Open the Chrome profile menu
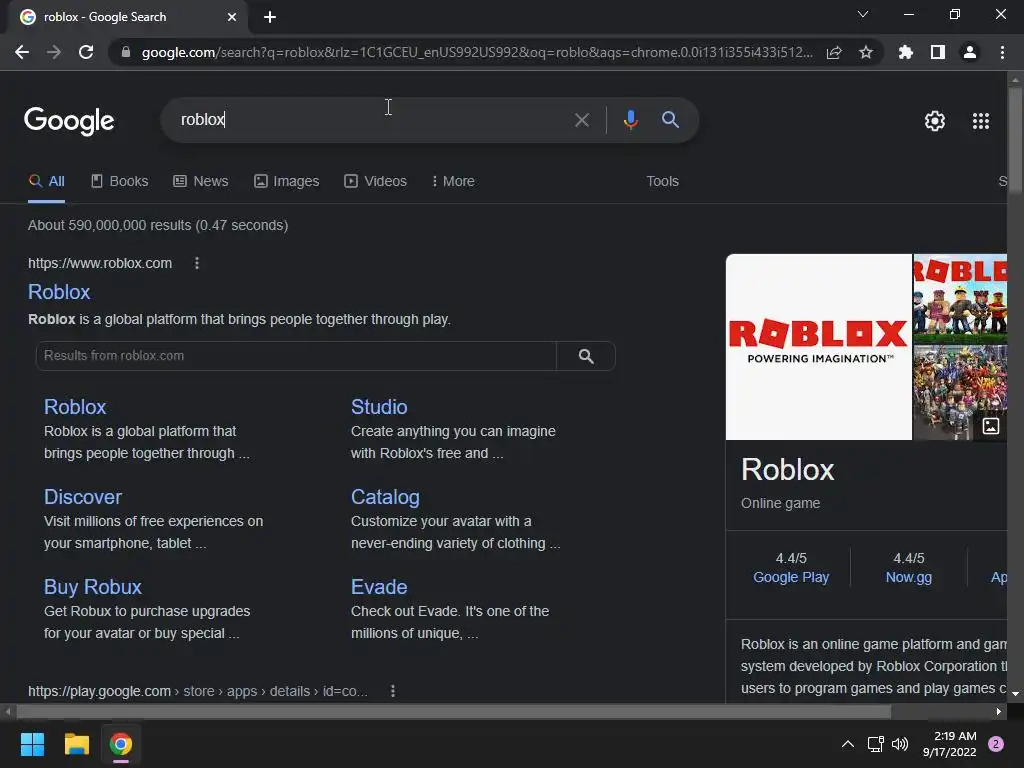1024x768 pixels. [x=970, y=52]
